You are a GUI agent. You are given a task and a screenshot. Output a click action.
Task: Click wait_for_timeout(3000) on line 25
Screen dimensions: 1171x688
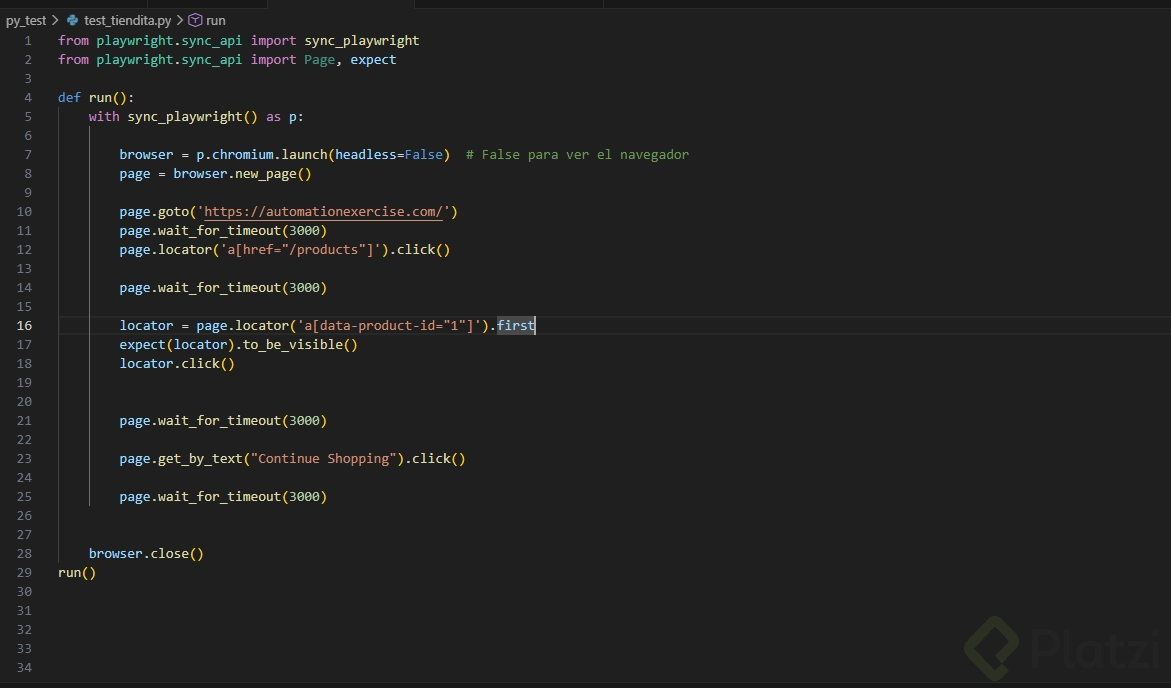coord(243,497)
